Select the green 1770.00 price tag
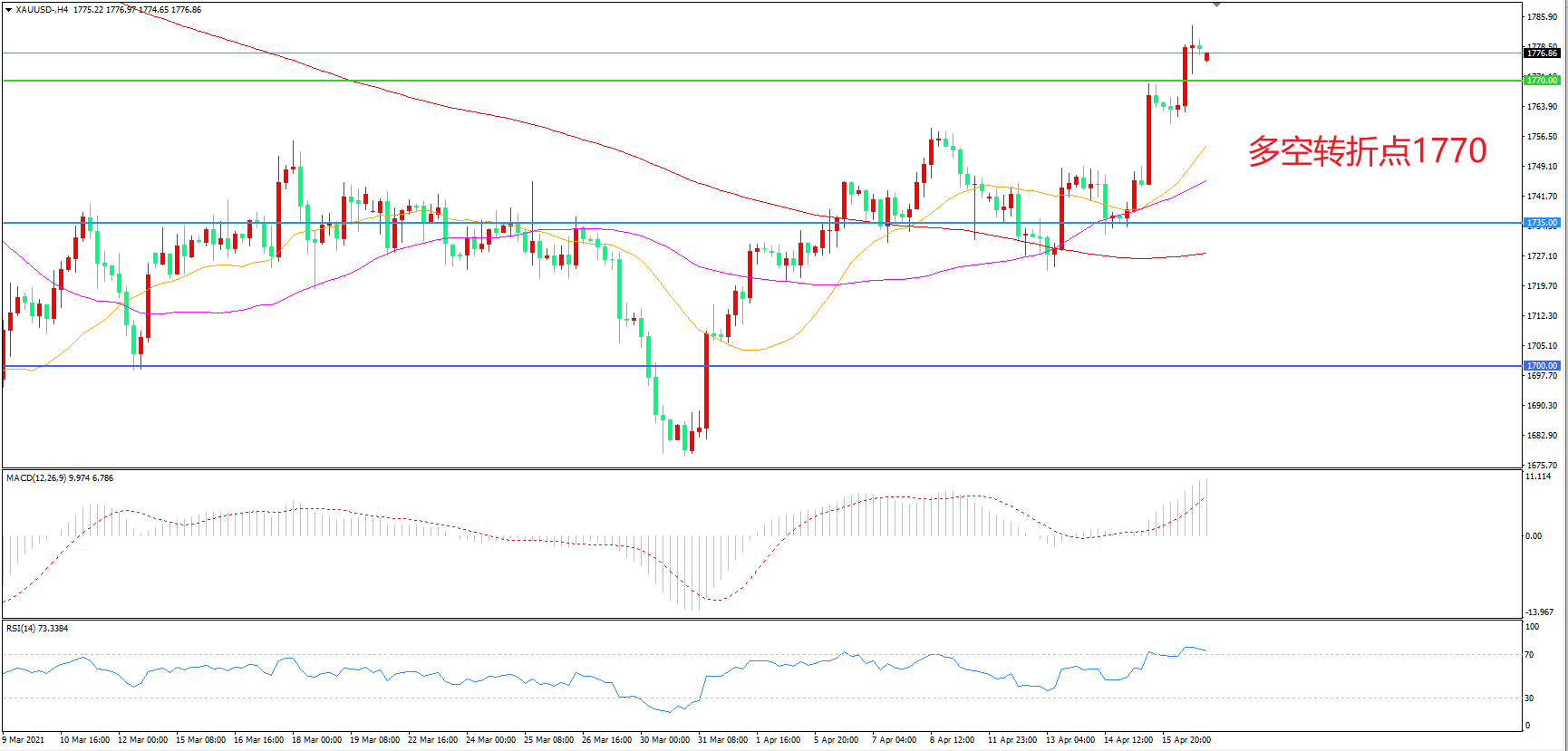Viewport: 1568px width, 751px height. click(x=1541, y=81)
